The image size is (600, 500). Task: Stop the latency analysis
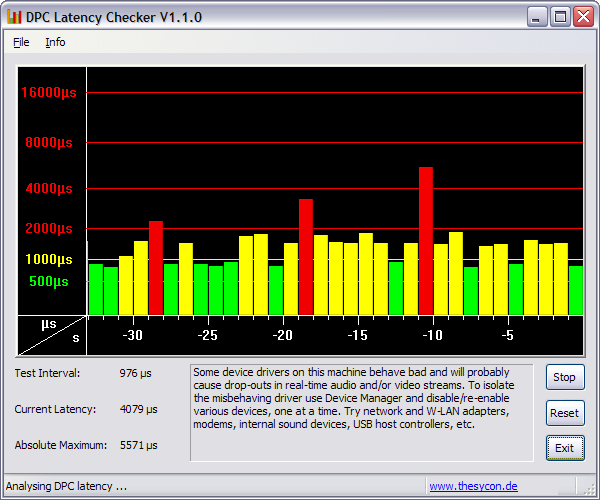pyautogui.click(x=565, y=377)
